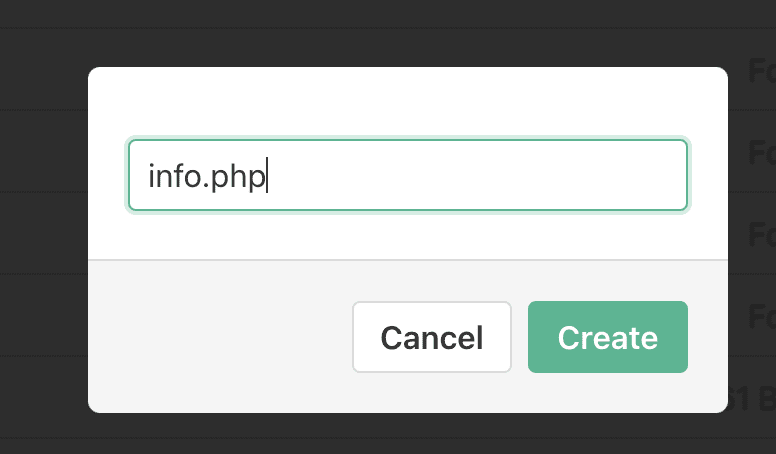
Task: Click the first partially hidden "Fo" row
Action: click(761, 70)
